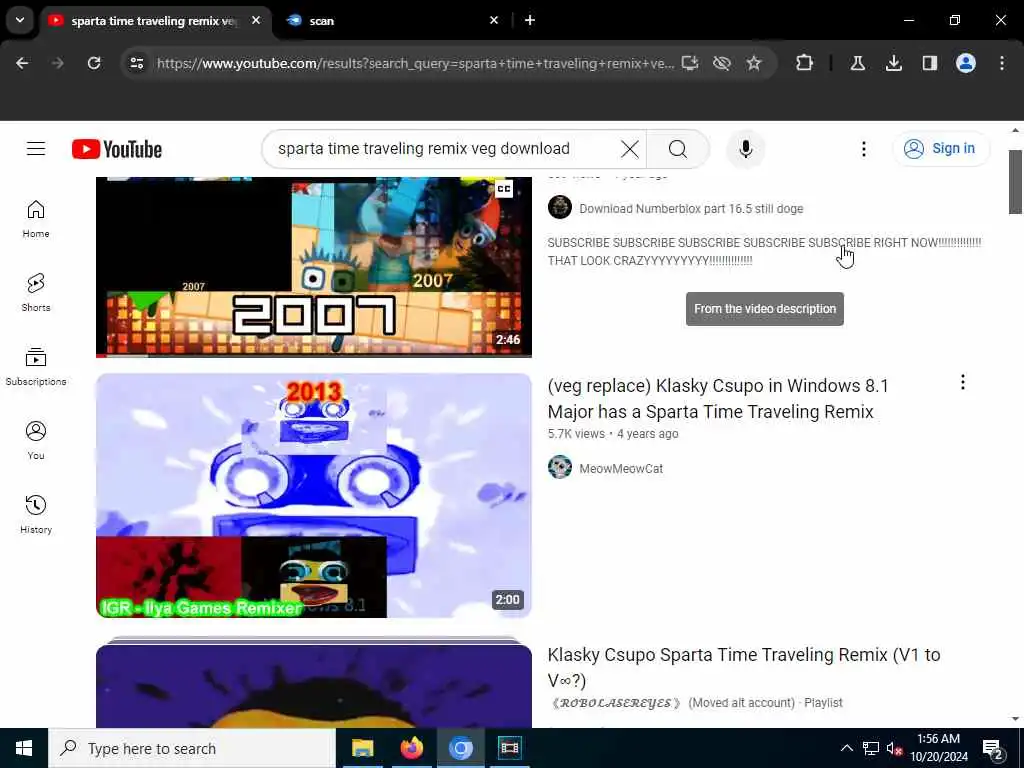The image size is (1024, 768).
Task: Close the scan tab
Action: coord(494,20)
